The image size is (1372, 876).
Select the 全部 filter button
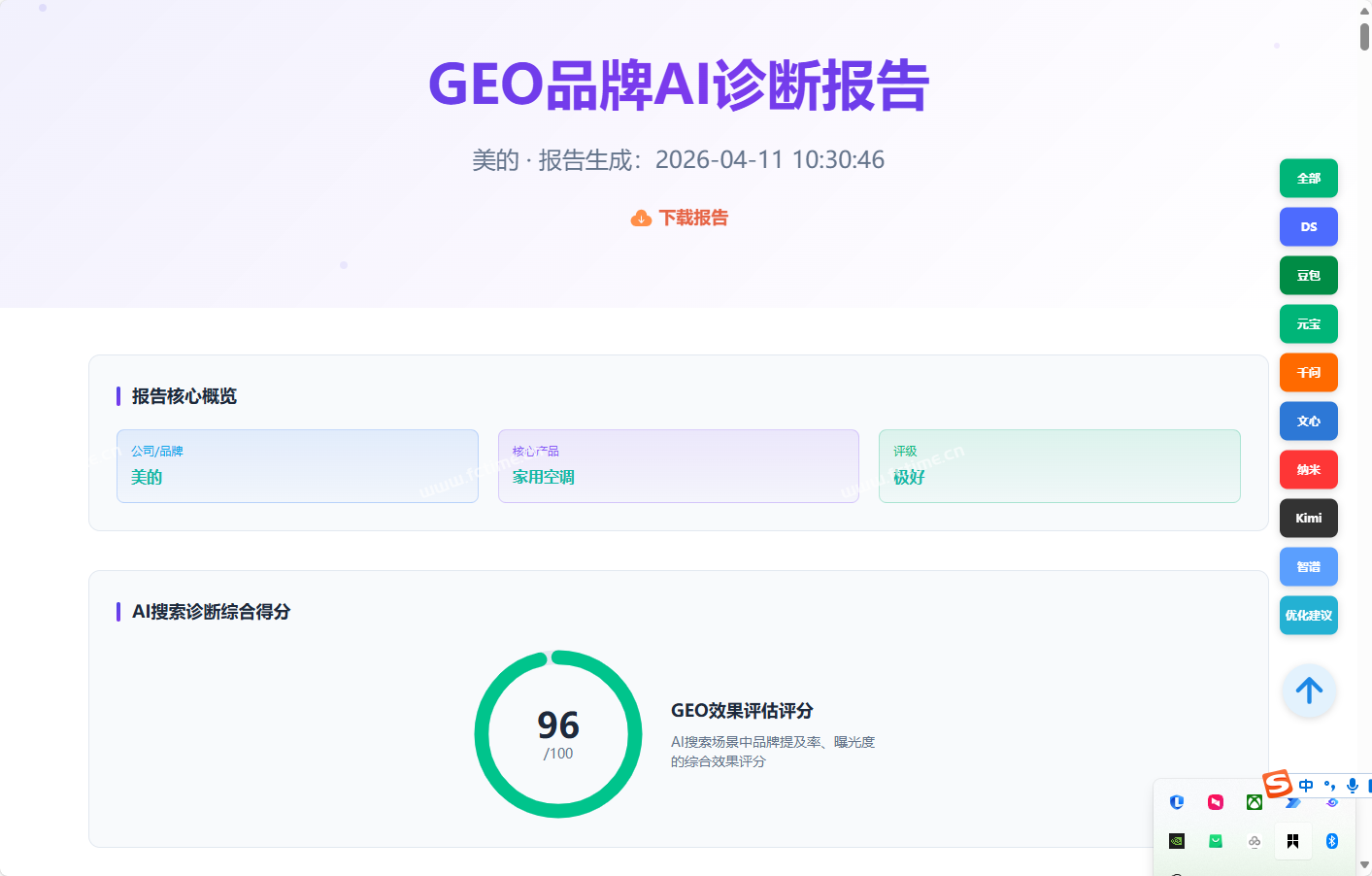click(x=1308, y=179)
